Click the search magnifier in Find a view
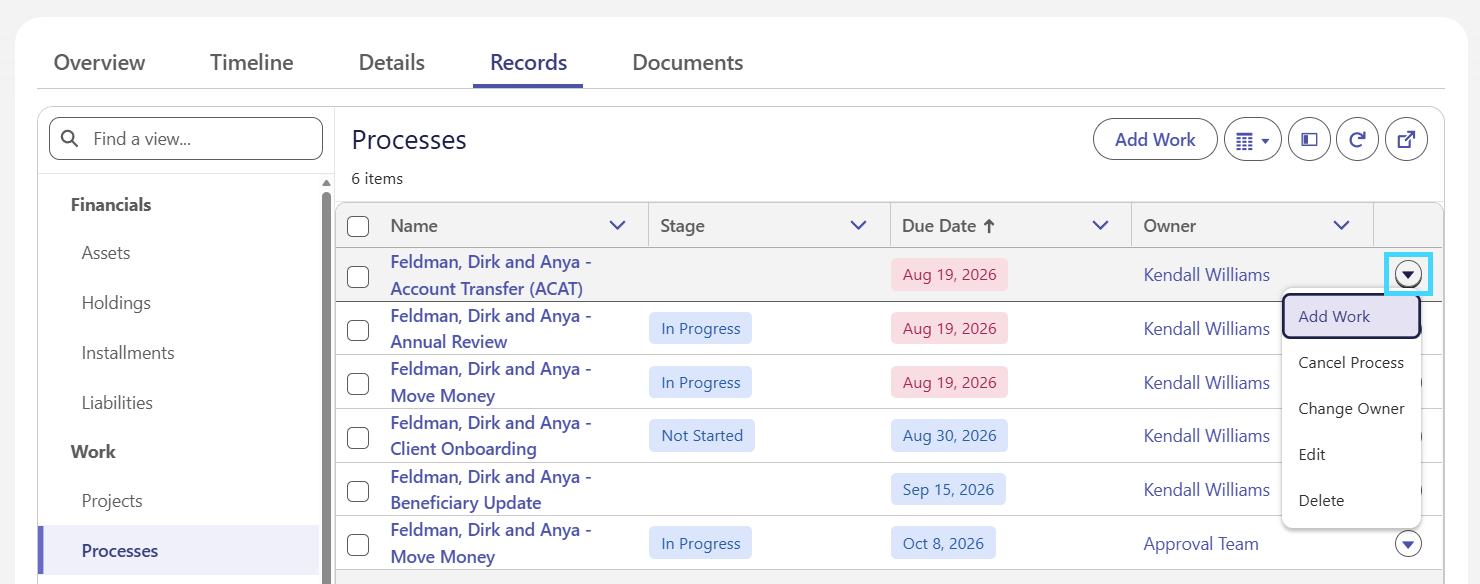Viewport: 1480px width, 584px height. 70,139
